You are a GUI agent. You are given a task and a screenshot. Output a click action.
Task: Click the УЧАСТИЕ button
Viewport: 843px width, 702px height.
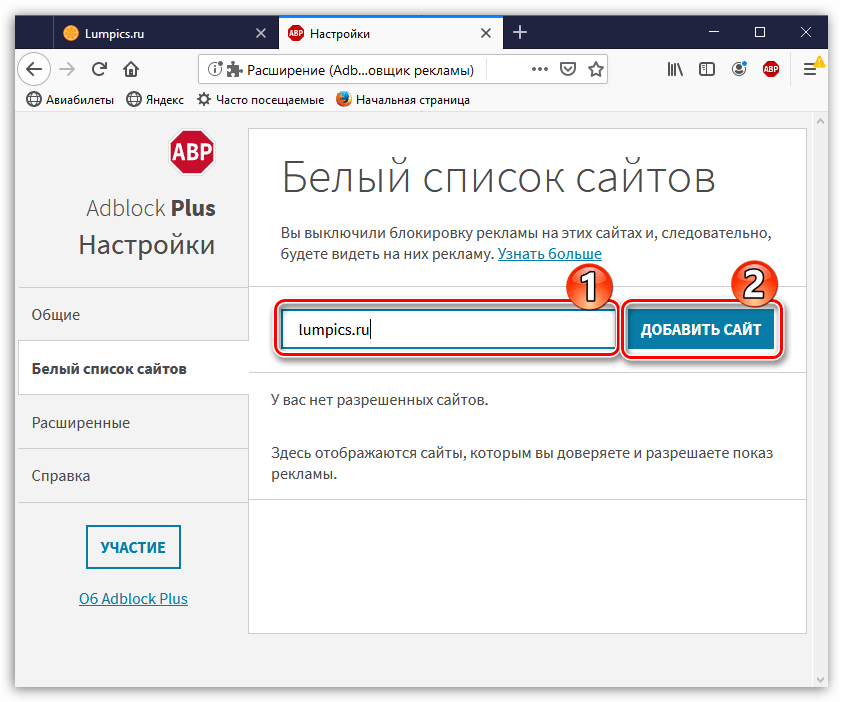pyautogui.click(x=133, y=547)
